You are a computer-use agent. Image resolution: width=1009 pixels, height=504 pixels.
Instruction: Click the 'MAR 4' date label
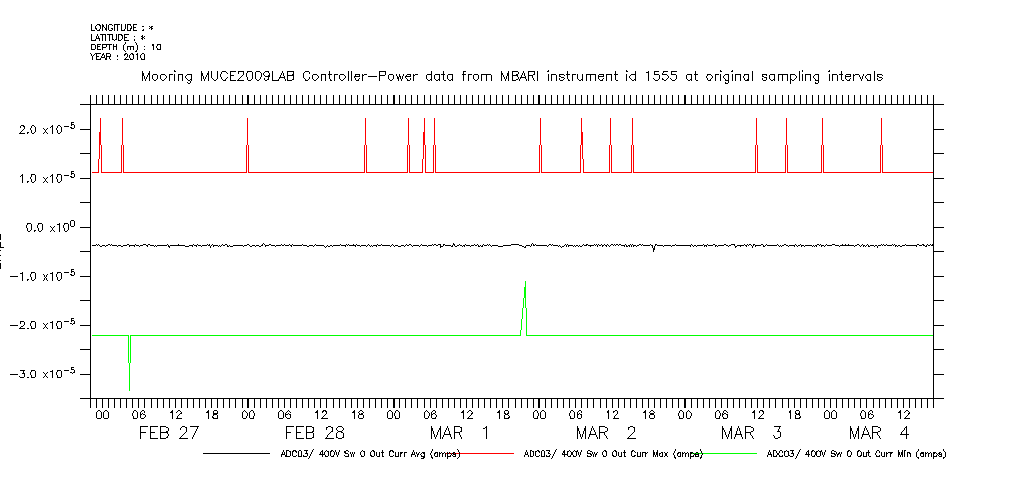[879, 433]
